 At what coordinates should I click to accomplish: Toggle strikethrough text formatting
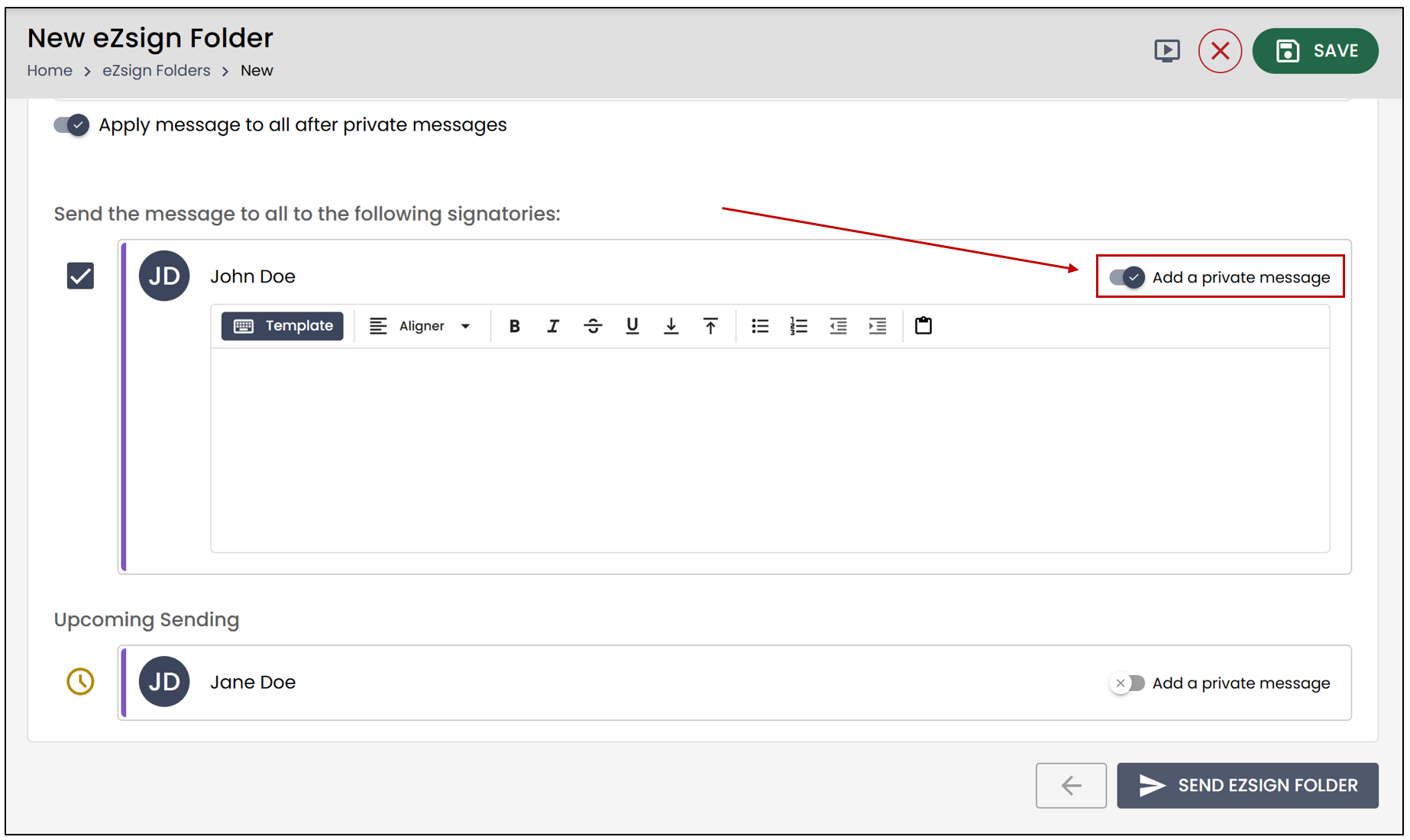[593, 326]
